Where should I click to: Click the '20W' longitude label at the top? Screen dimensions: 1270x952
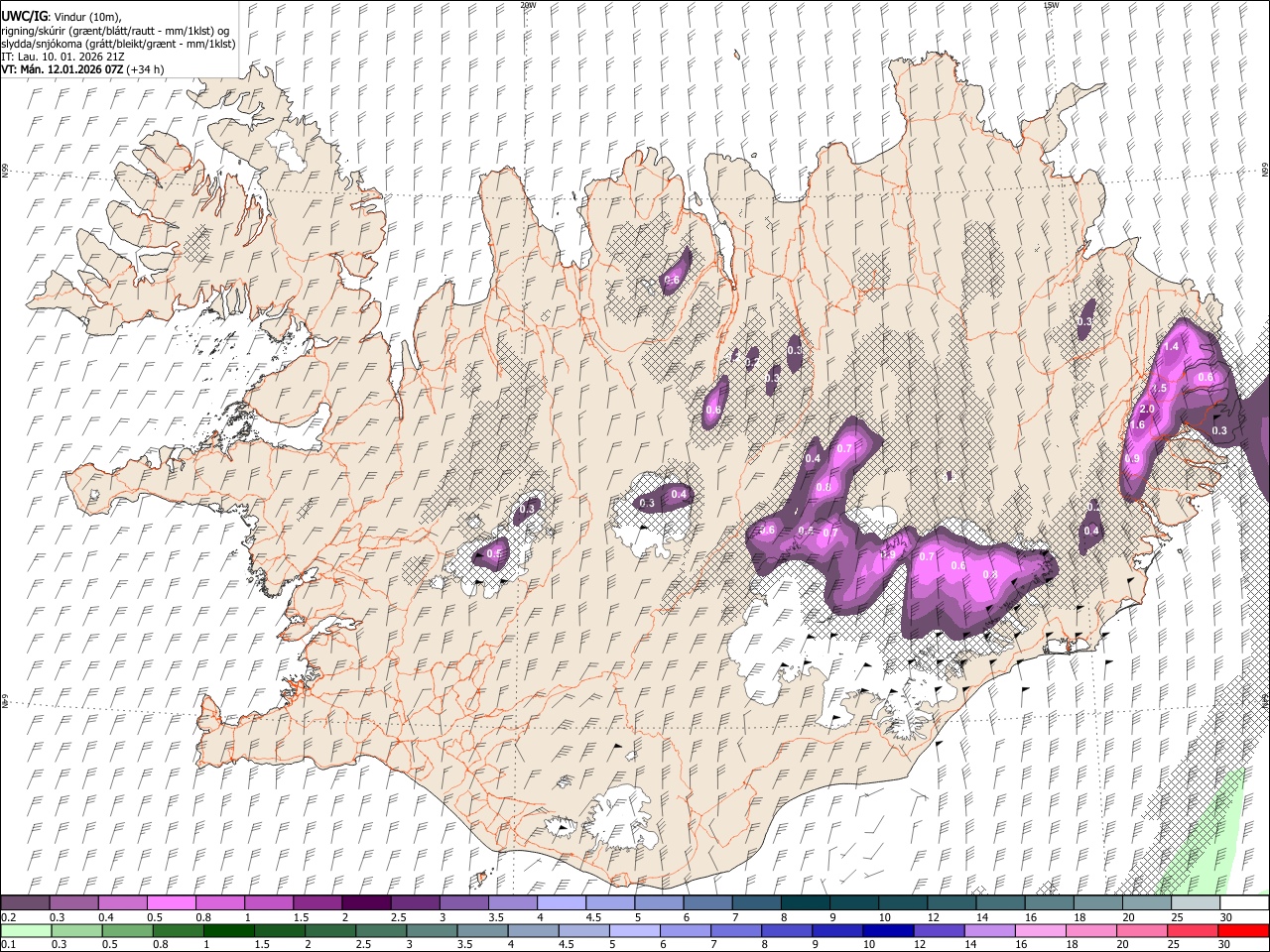[528, 5]
